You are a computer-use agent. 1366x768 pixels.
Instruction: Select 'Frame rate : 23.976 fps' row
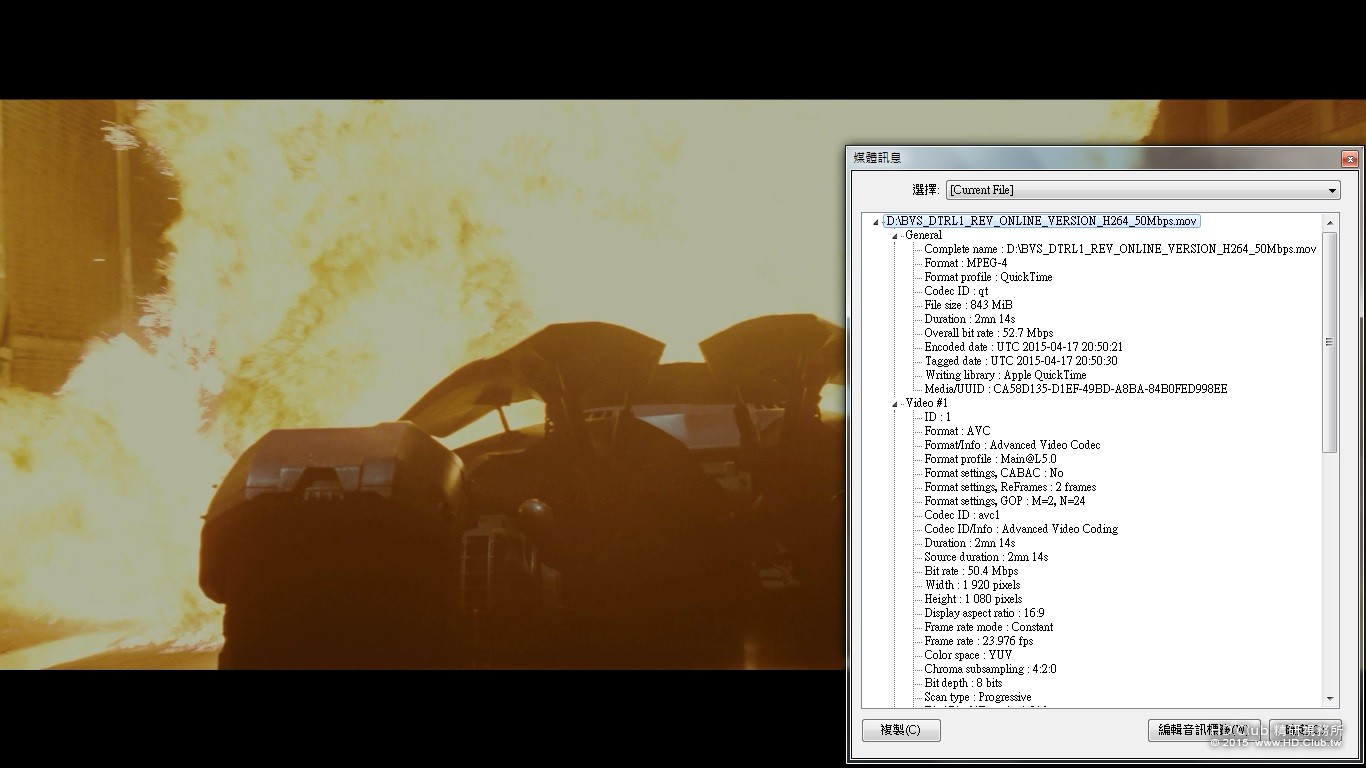(x=979, y=641)
